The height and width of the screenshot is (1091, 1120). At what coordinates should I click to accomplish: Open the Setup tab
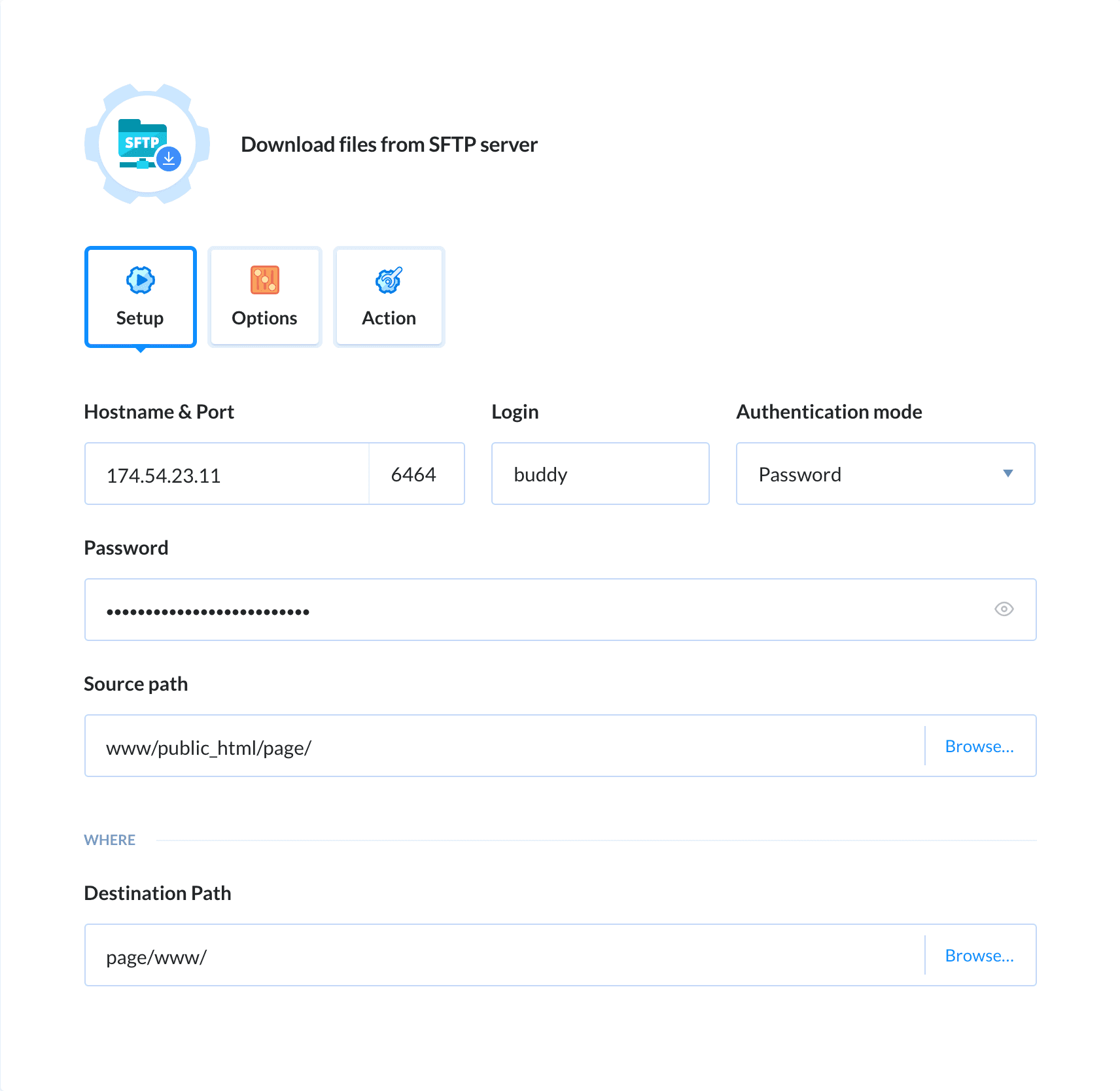coord(140,298)
